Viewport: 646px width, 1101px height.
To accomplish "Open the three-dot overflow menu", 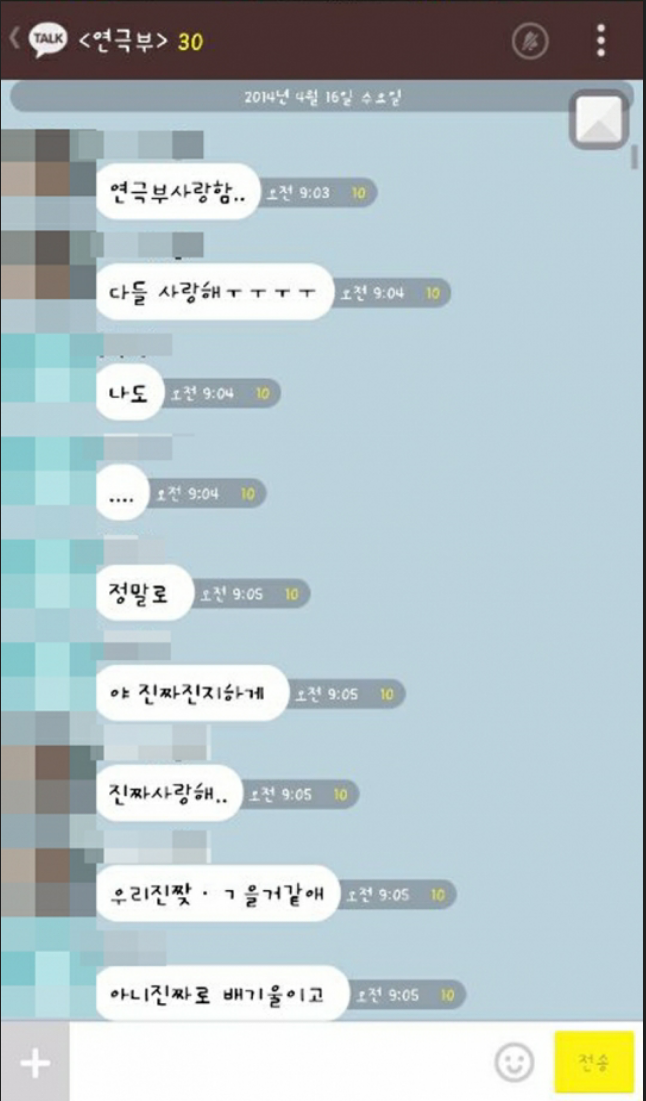I will coord(600,41).
